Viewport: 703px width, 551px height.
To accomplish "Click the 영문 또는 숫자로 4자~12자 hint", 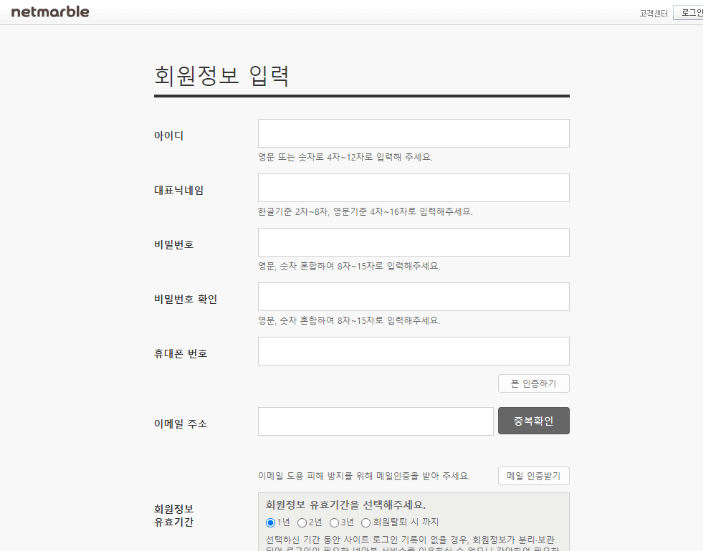I will click(x=345, y=157).
